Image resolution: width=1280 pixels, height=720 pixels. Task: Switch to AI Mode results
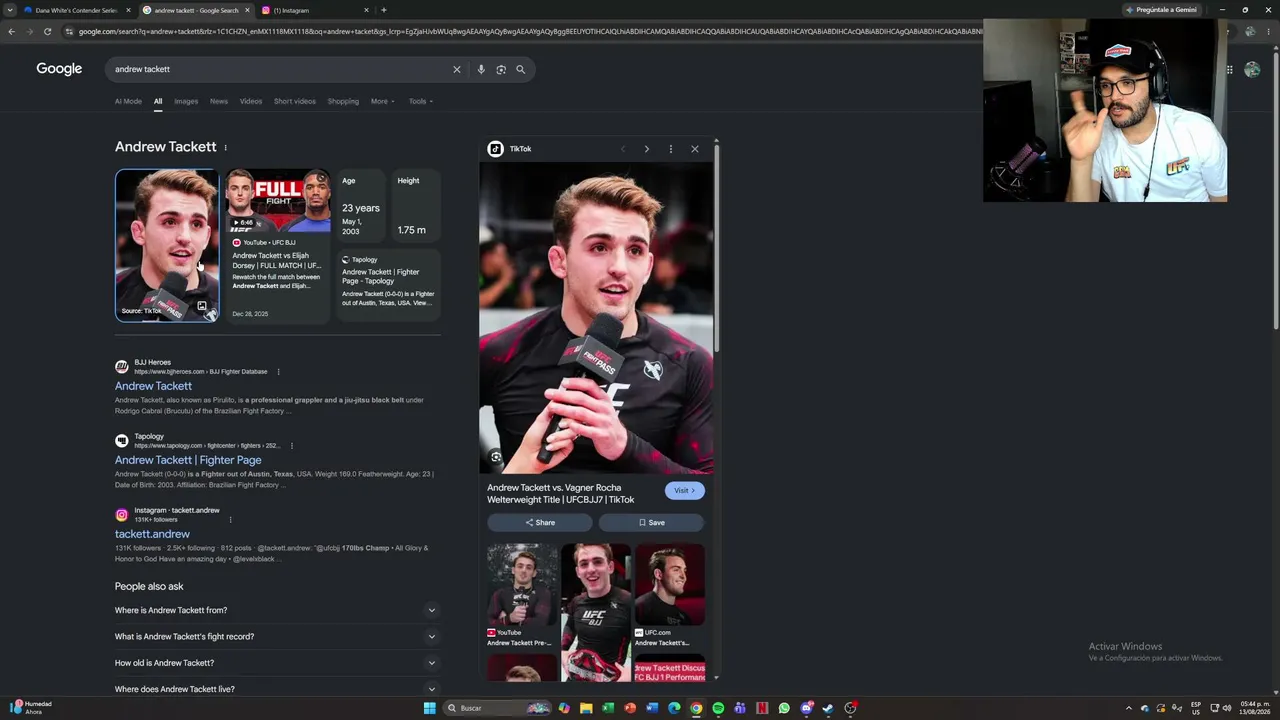[x=128, y=101]
